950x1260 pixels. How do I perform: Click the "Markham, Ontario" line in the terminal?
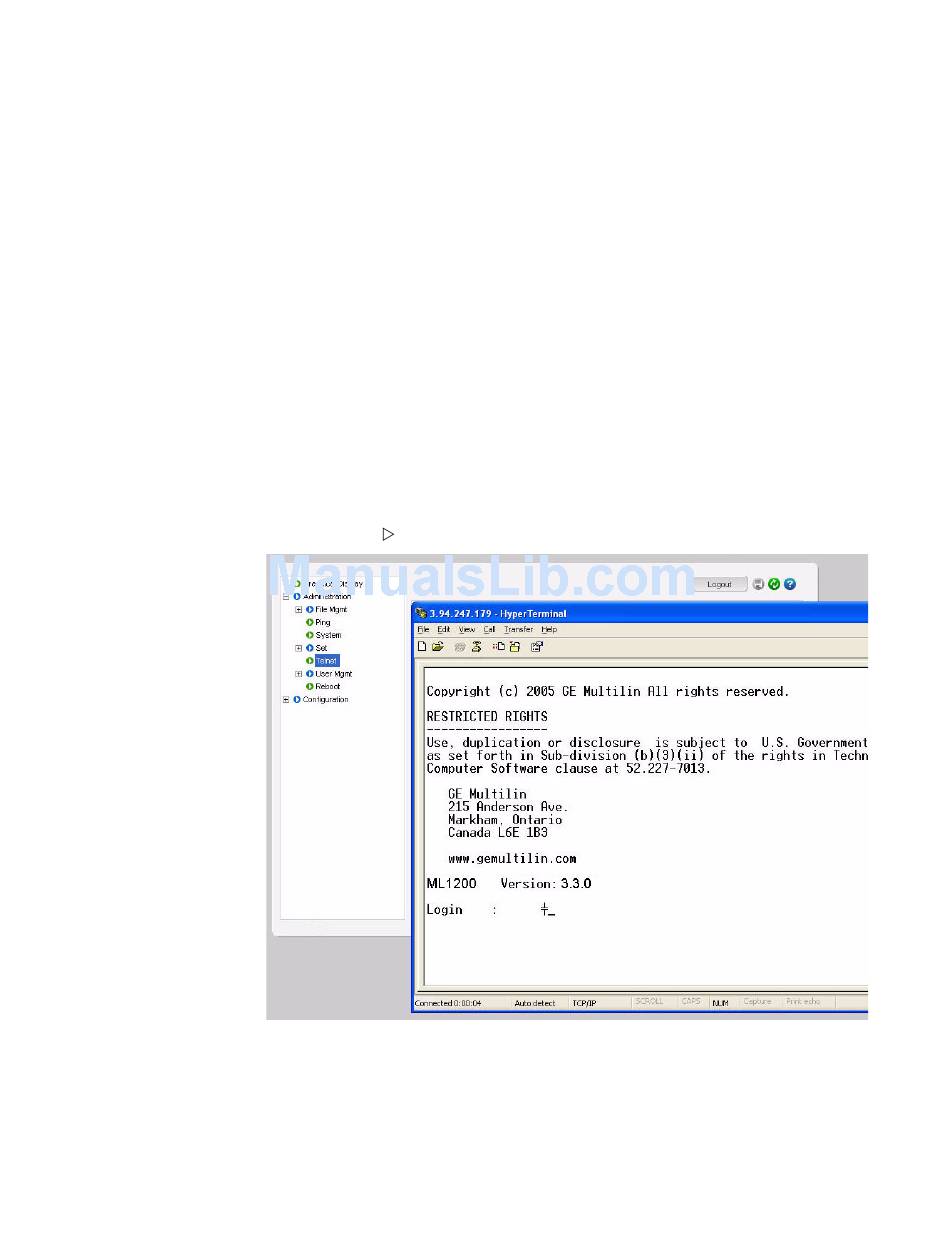pyautogui.click(x=505, y=820)
